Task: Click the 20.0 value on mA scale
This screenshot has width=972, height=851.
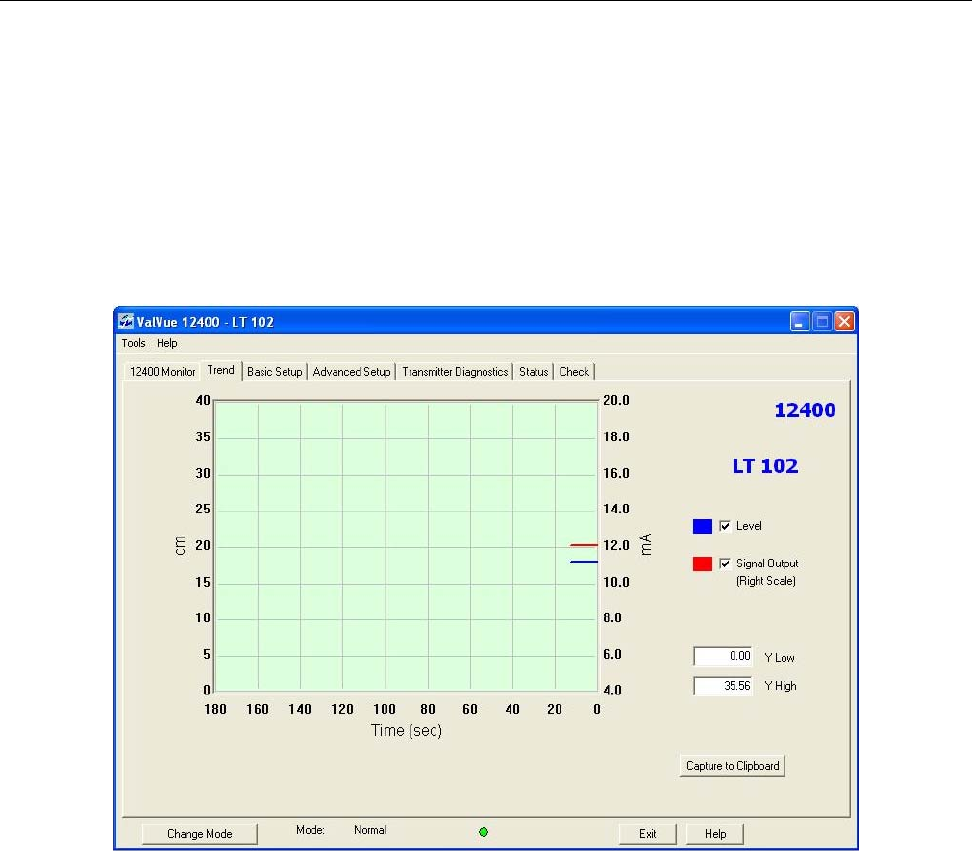Action: click(616, 400)
